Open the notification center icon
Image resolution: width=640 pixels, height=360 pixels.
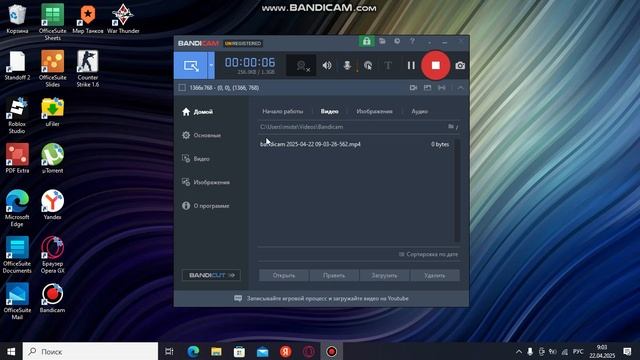pyautogui.click(x=627, y=351)
